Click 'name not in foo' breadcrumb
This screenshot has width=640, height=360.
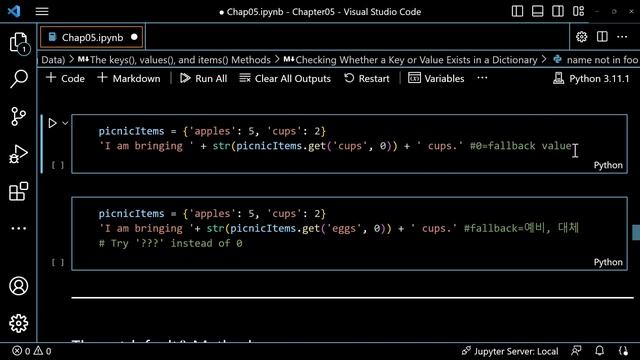tap(596, 60)
